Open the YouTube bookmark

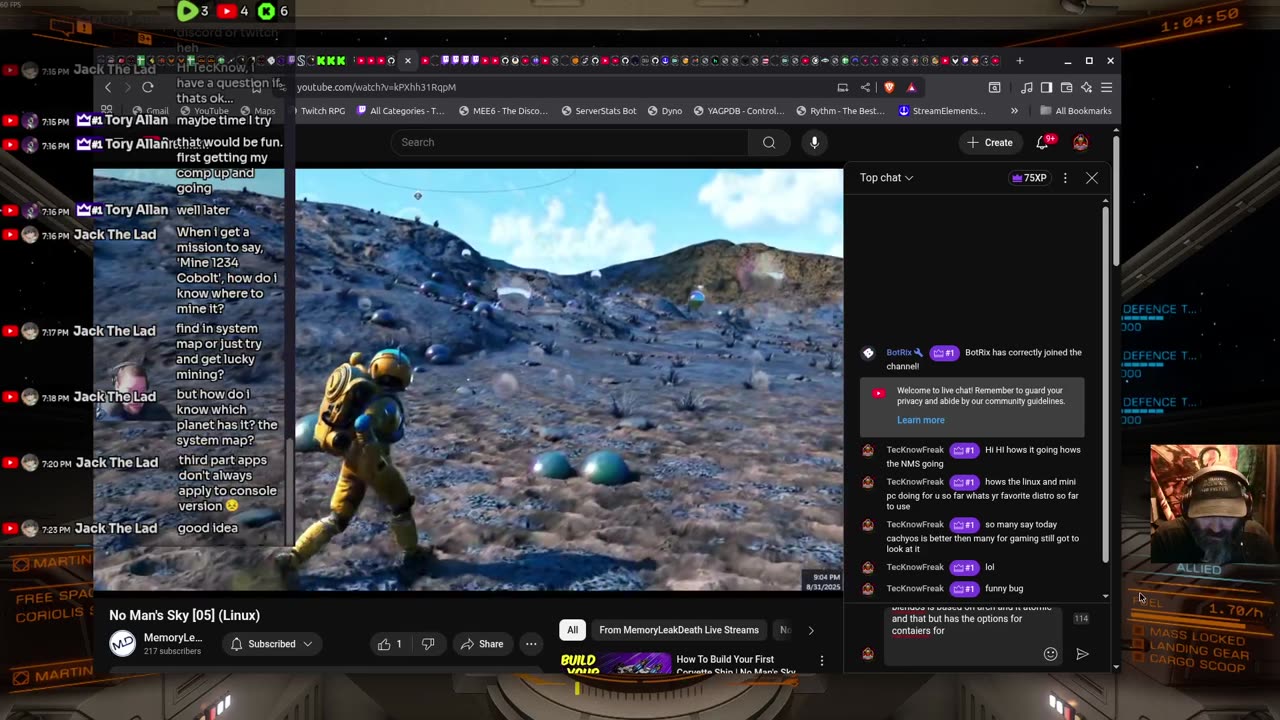pos(204,111)
